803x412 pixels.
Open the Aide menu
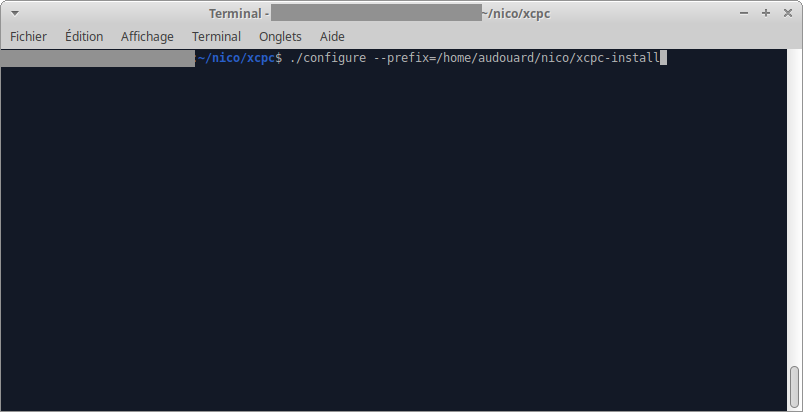point(332,36)
